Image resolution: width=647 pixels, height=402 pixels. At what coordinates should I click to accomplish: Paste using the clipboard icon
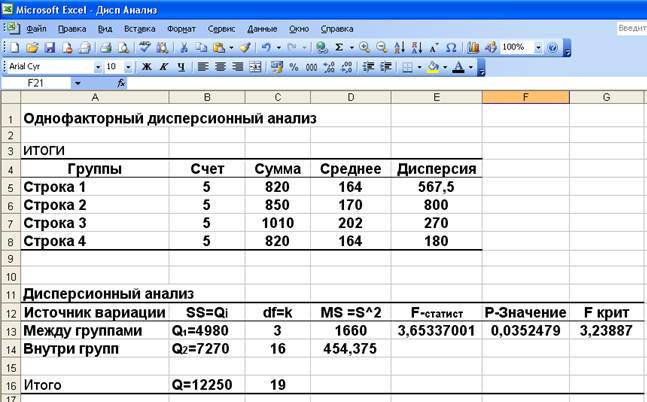click(219, 48)
